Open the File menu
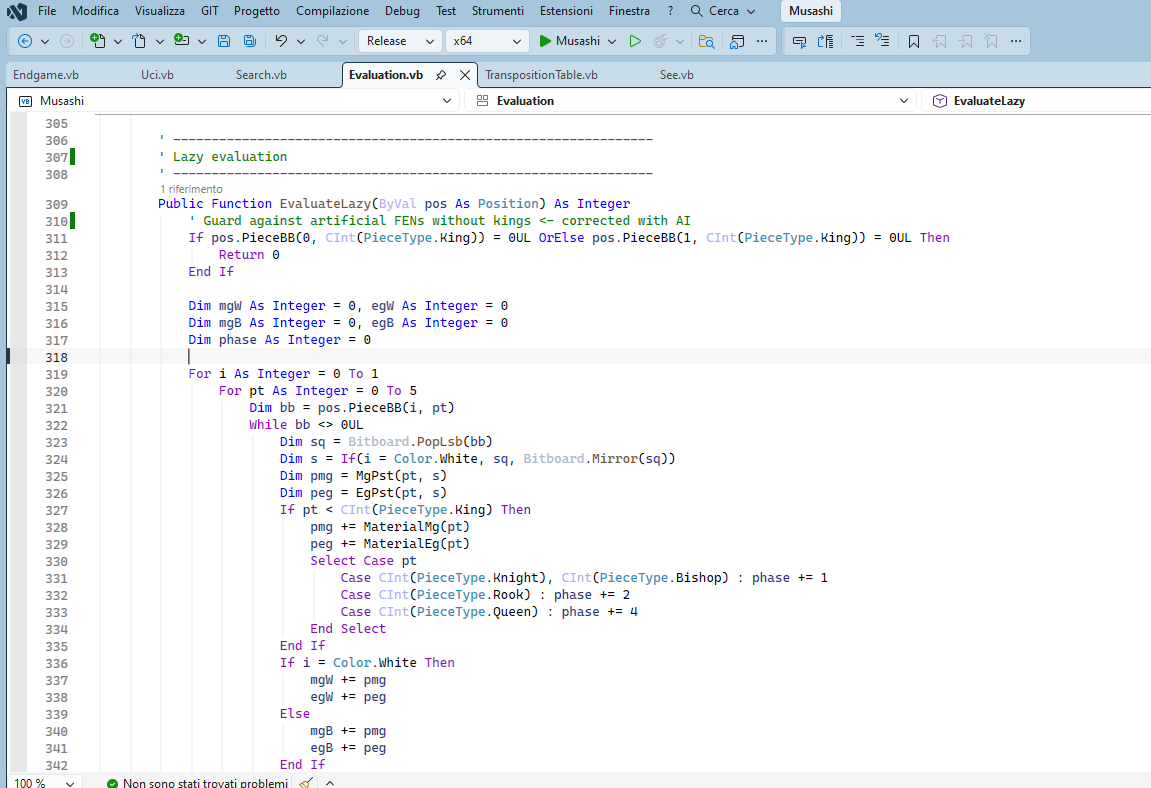1151x788 pixels. [x=47, y=11]
